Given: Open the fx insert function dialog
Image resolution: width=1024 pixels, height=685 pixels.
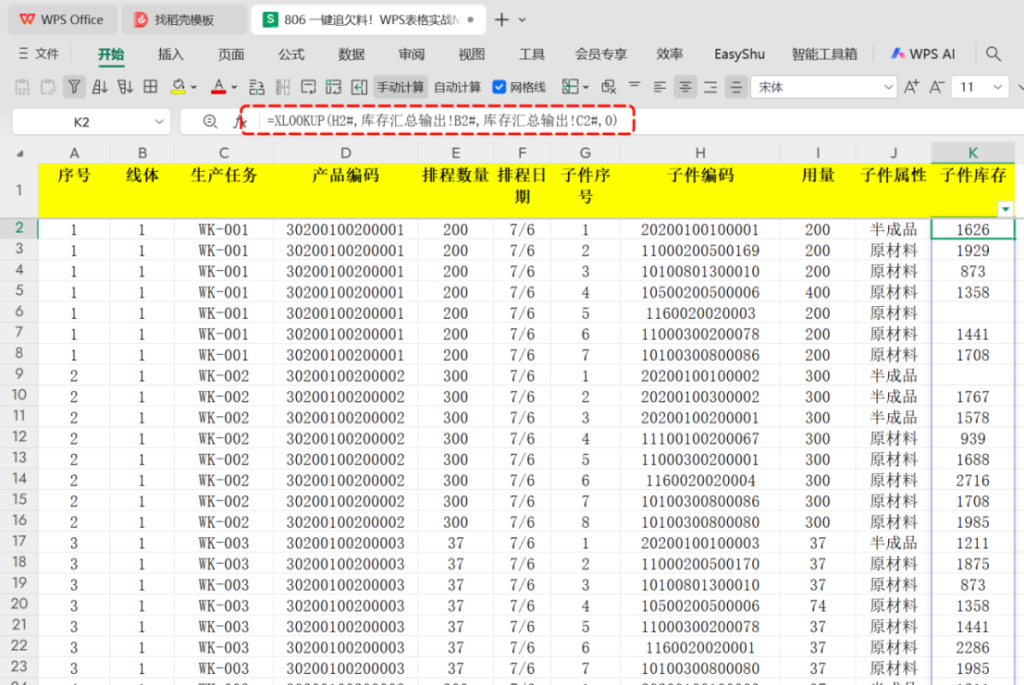Looking at the screenshot, I should click(x=240, y=121).
